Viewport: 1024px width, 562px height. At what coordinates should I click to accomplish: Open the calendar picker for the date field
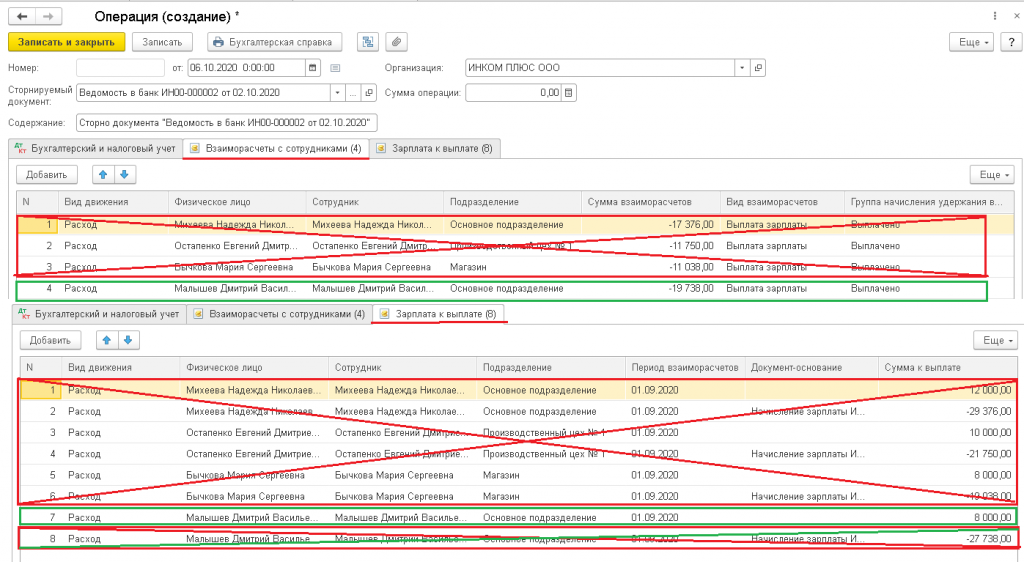tap(313, 67)
